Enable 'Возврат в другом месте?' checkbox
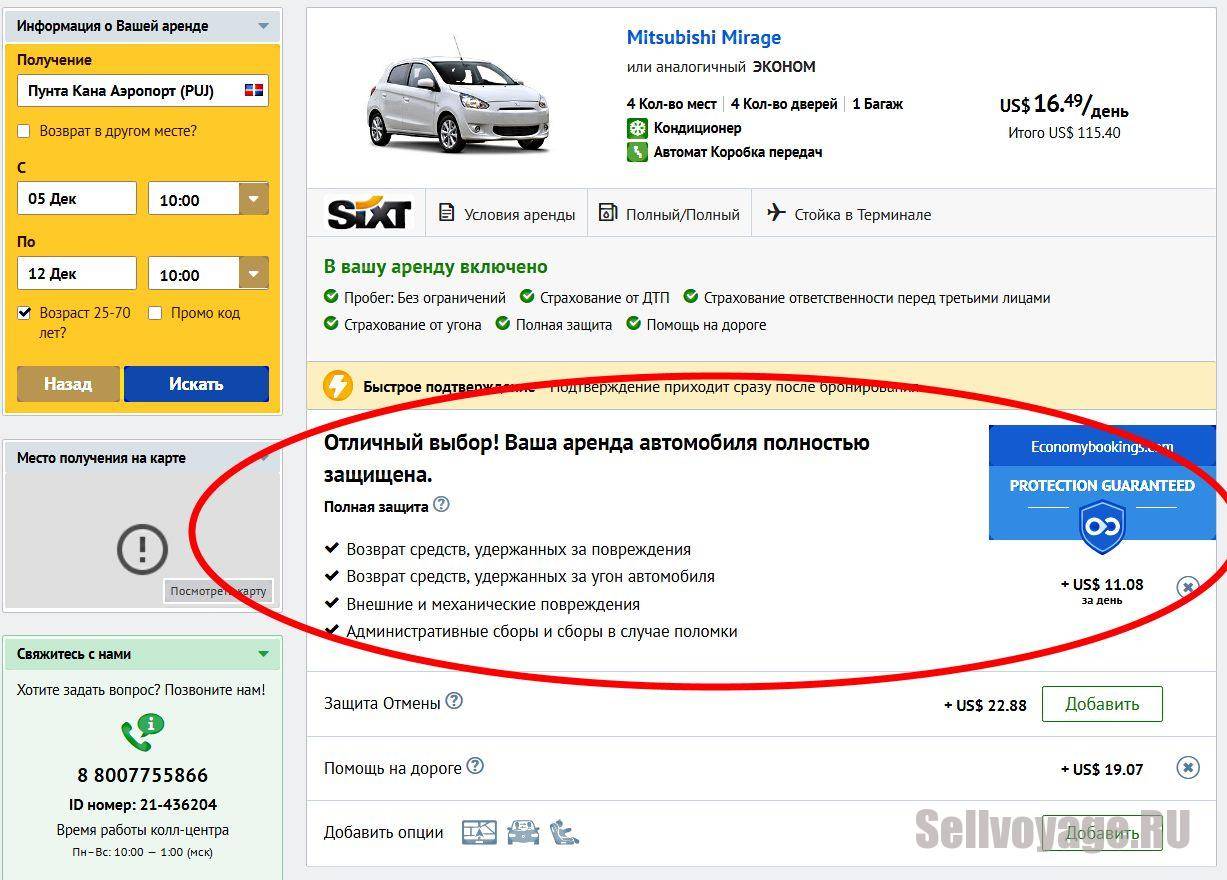The height and width of the screenshot is (880, 1227). [24, 131]
